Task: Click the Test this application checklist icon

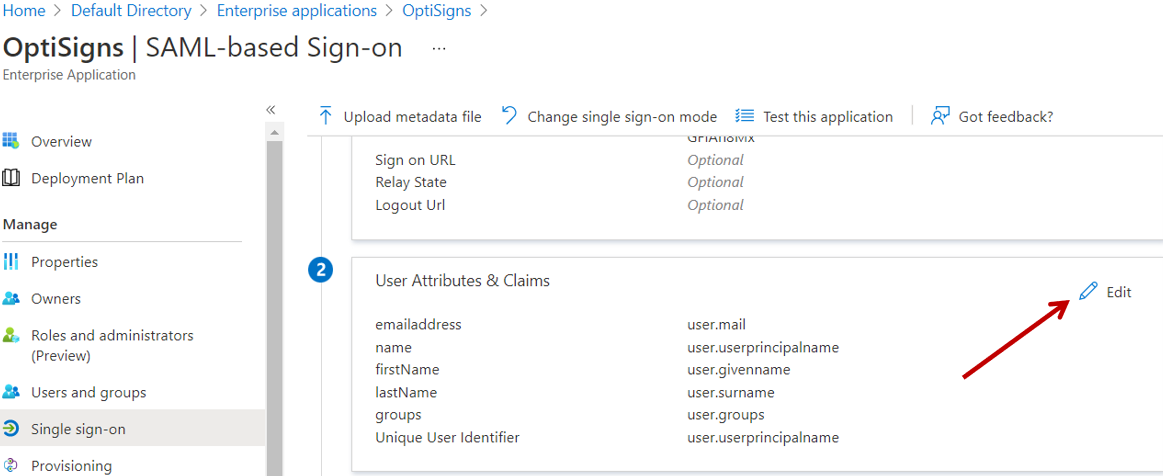Action: [744, 116]
